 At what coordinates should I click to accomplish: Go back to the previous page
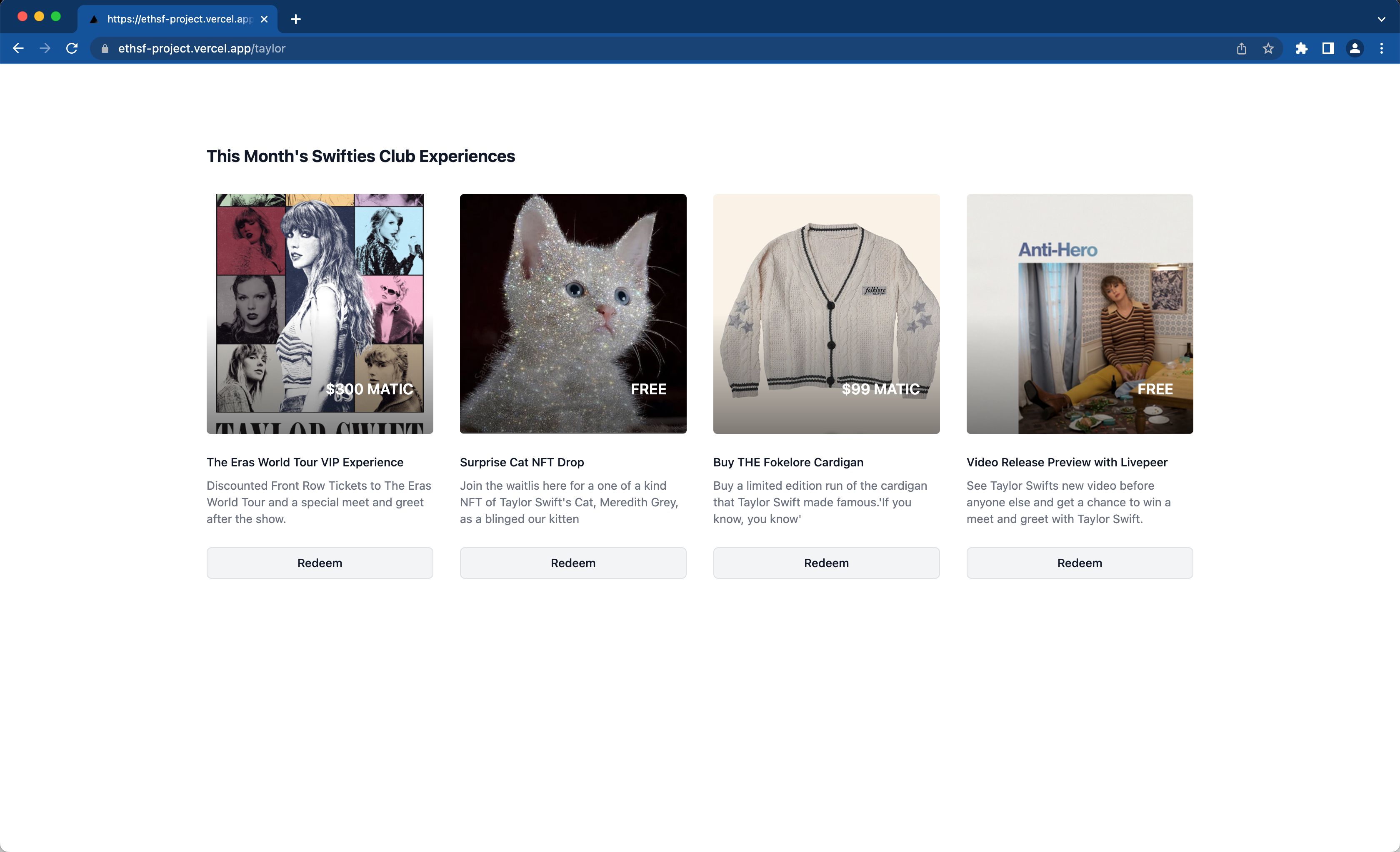[x=18, y=49]
